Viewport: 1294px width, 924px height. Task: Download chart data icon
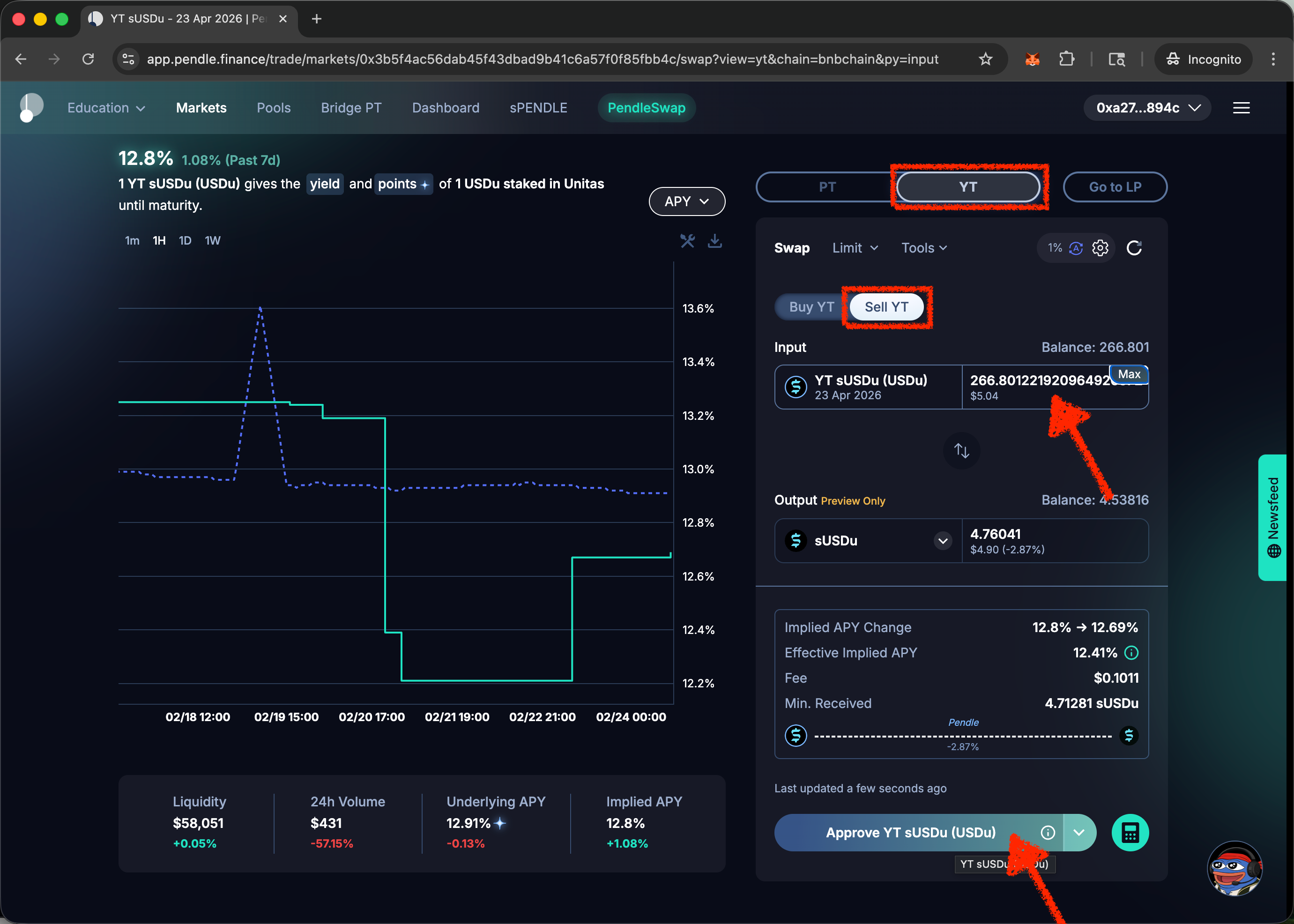point(714,241)
